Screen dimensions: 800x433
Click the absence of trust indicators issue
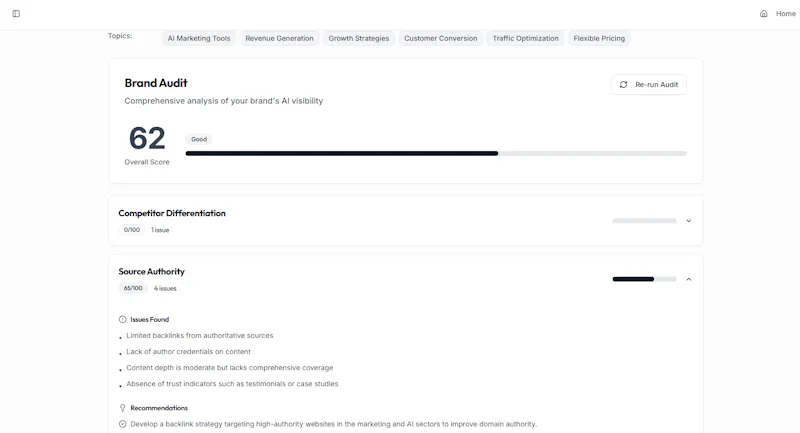[x=232, y=384]
